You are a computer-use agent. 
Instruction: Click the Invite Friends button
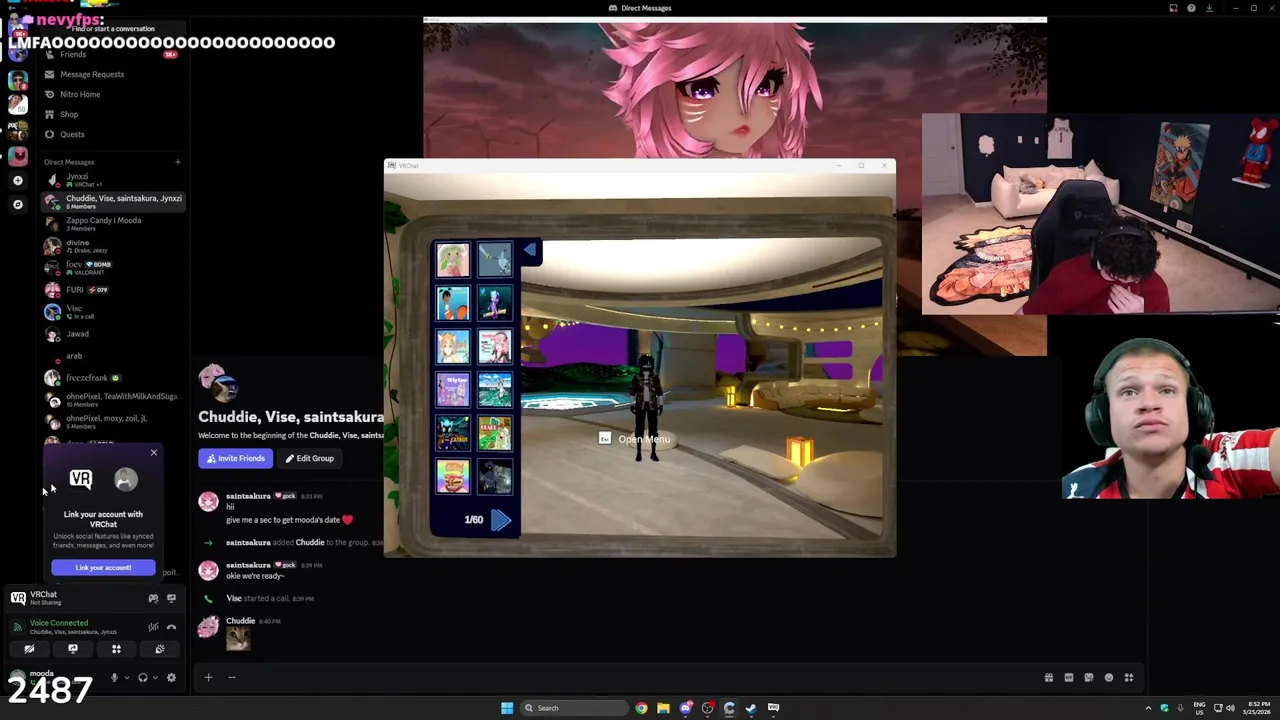tap(236, 458)
